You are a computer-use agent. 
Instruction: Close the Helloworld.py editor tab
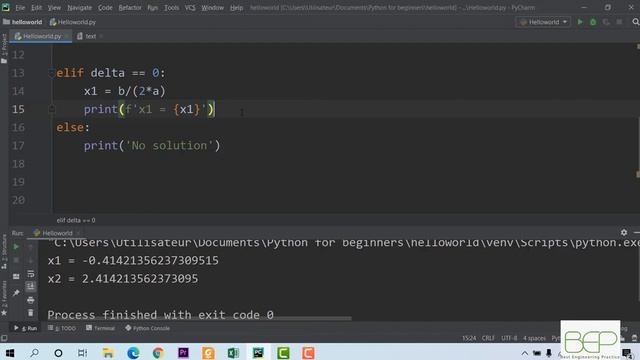[x=67, y=36]
